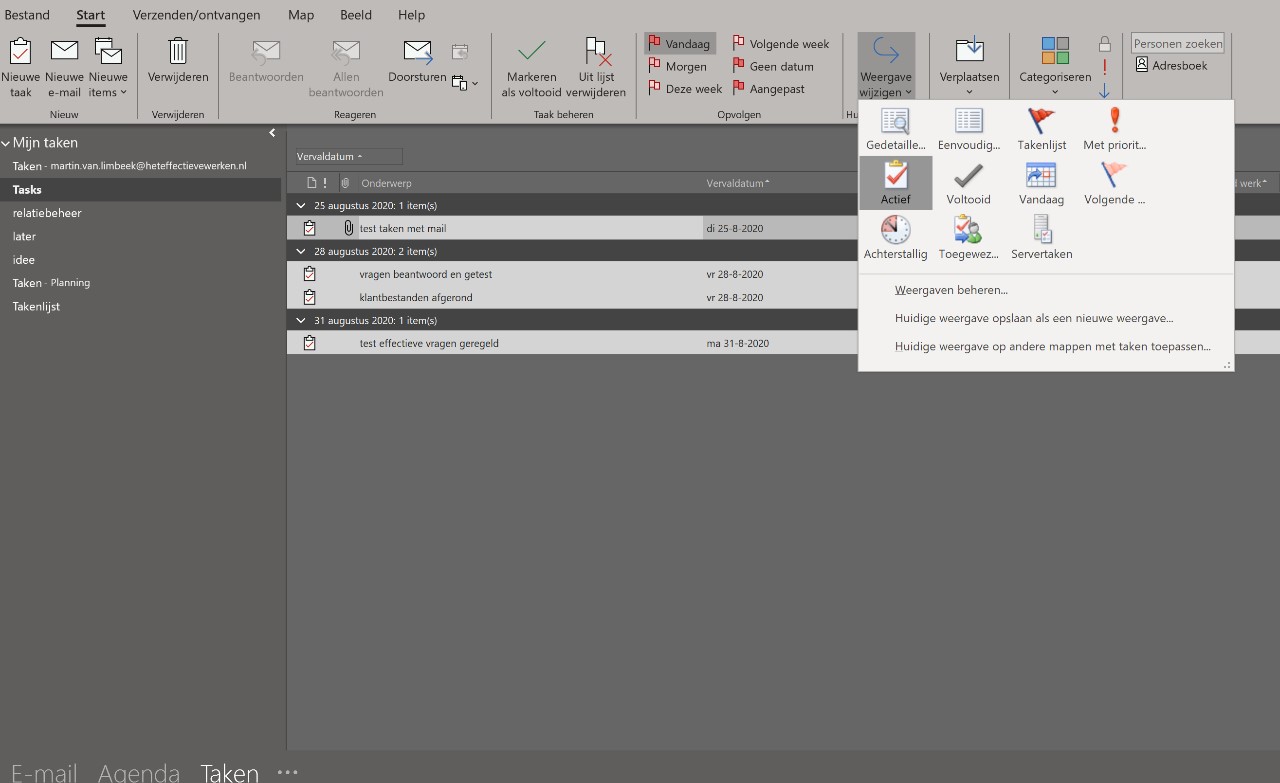The width and height of the screenshot is (1280, 783).
Task: Toggle the private lock icon
Action: (1105, 44)
